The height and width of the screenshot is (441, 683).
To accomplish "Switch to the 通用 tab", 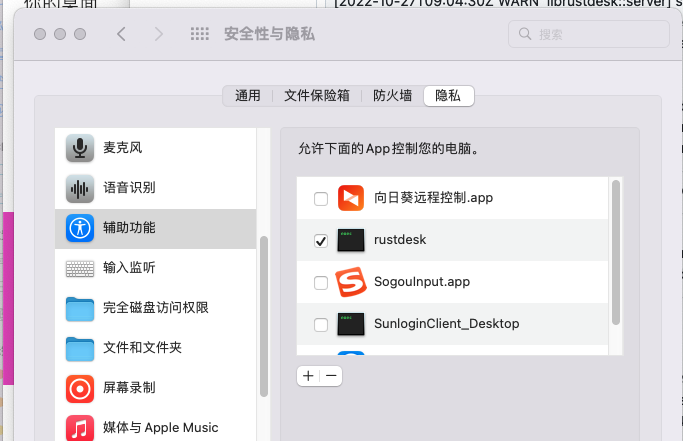I will (x=248, y=95).
